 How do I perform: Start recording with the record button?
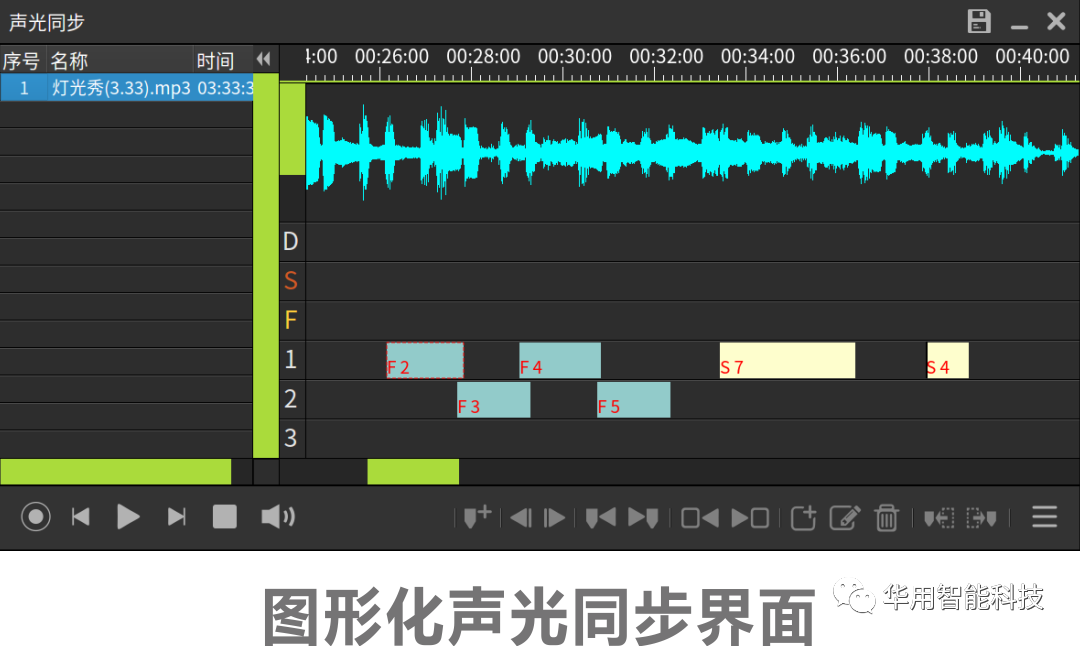(x=36, y=517)
